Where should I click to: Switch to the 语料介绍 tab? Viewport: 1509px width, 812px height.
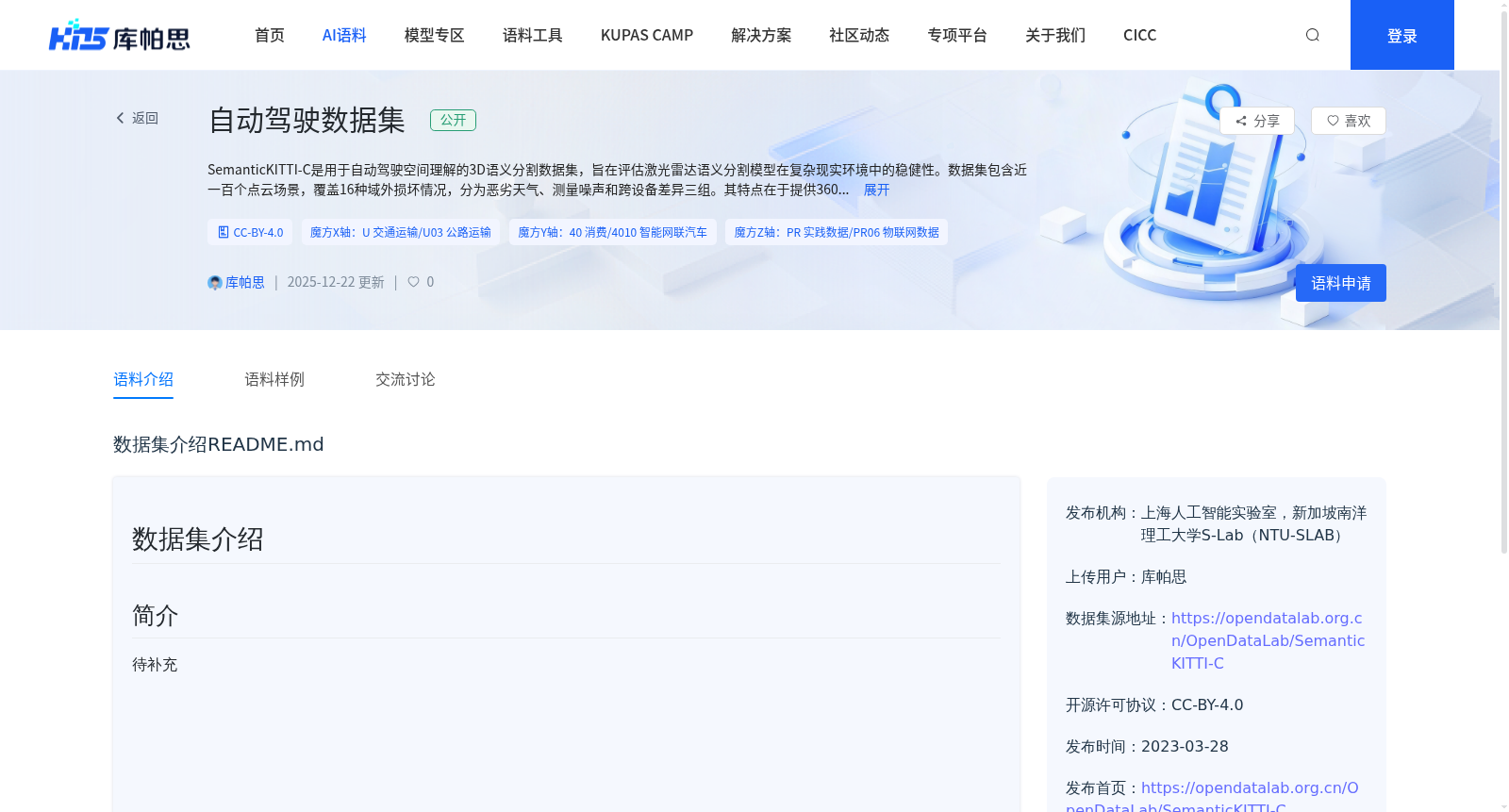(x=143, y=379)
